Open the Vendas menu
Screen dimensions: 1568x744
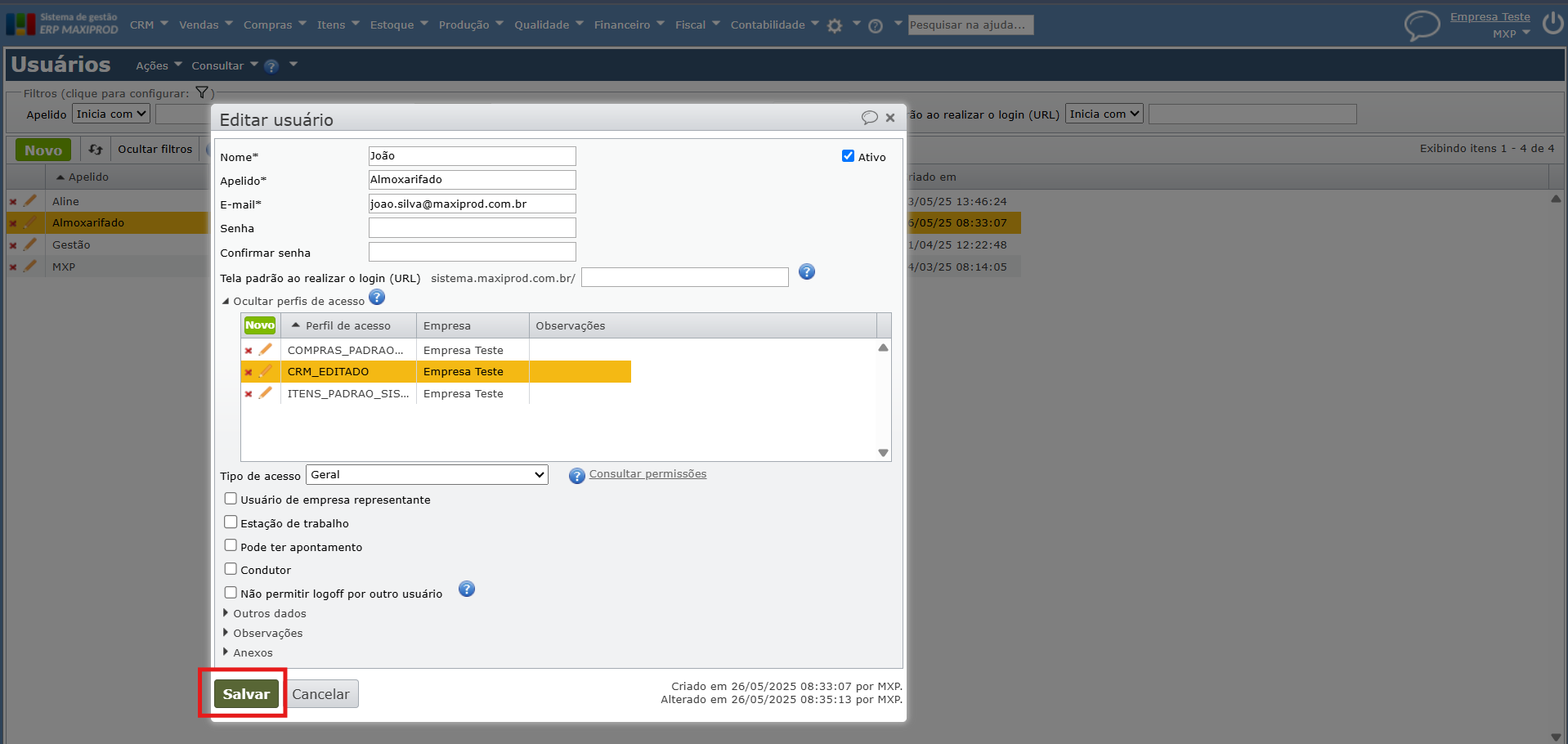[x=206, y=25]
